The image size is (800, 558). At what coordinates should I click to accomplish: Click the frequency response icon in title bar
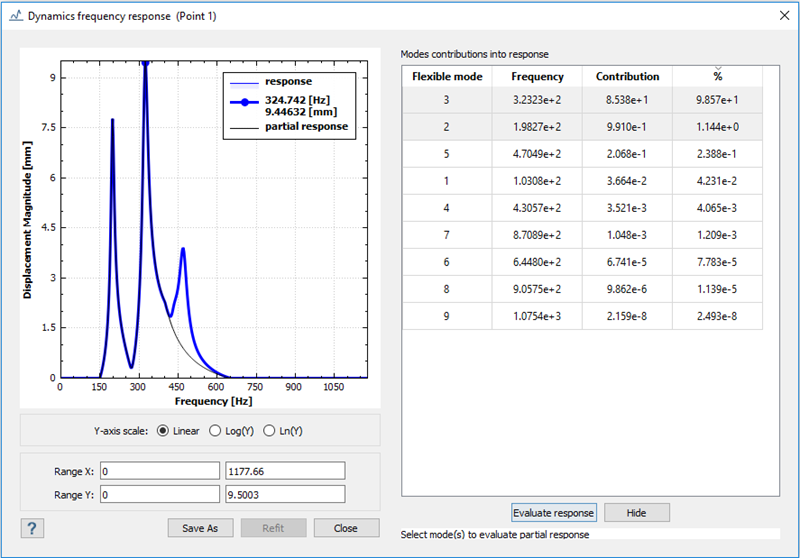pyautogui.click(x=15, y=16)
